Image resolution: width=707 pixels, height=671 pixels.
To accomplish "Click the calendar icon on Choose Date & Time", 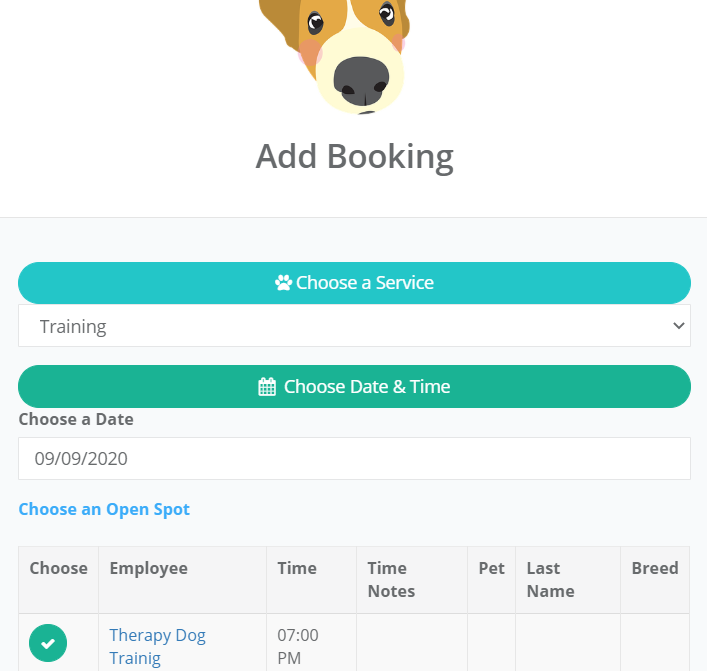I will coord(267,387).
